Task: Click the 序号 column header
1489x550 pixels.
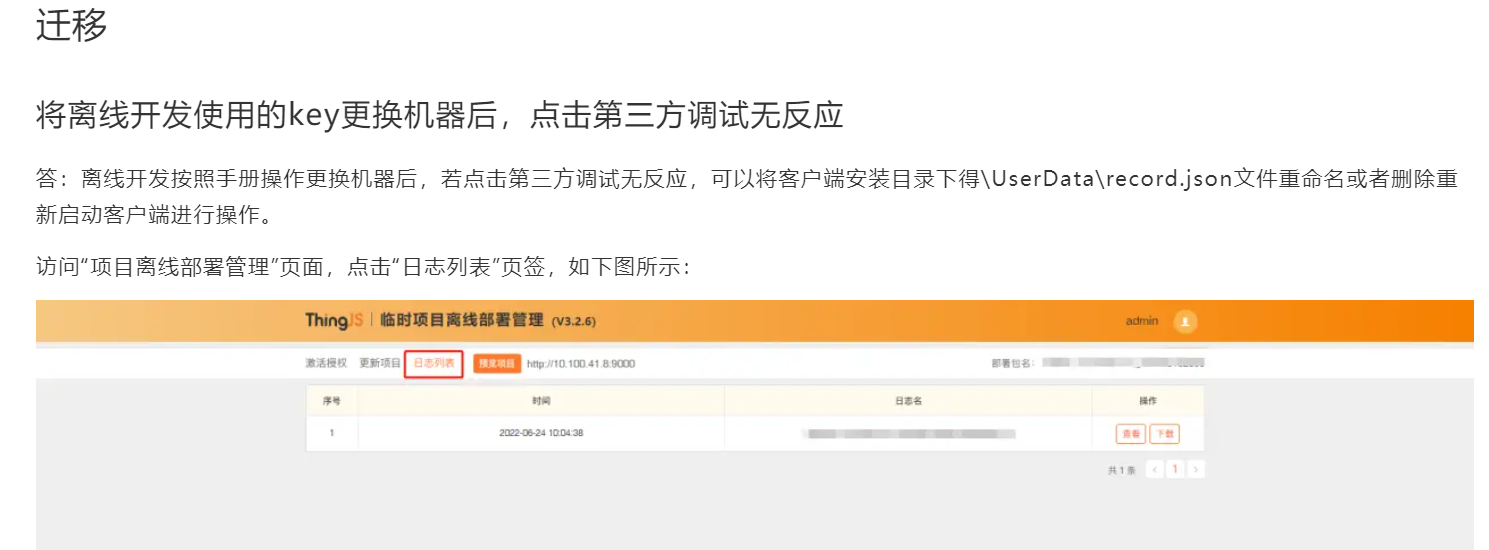Action: click(x=331, y=400)
